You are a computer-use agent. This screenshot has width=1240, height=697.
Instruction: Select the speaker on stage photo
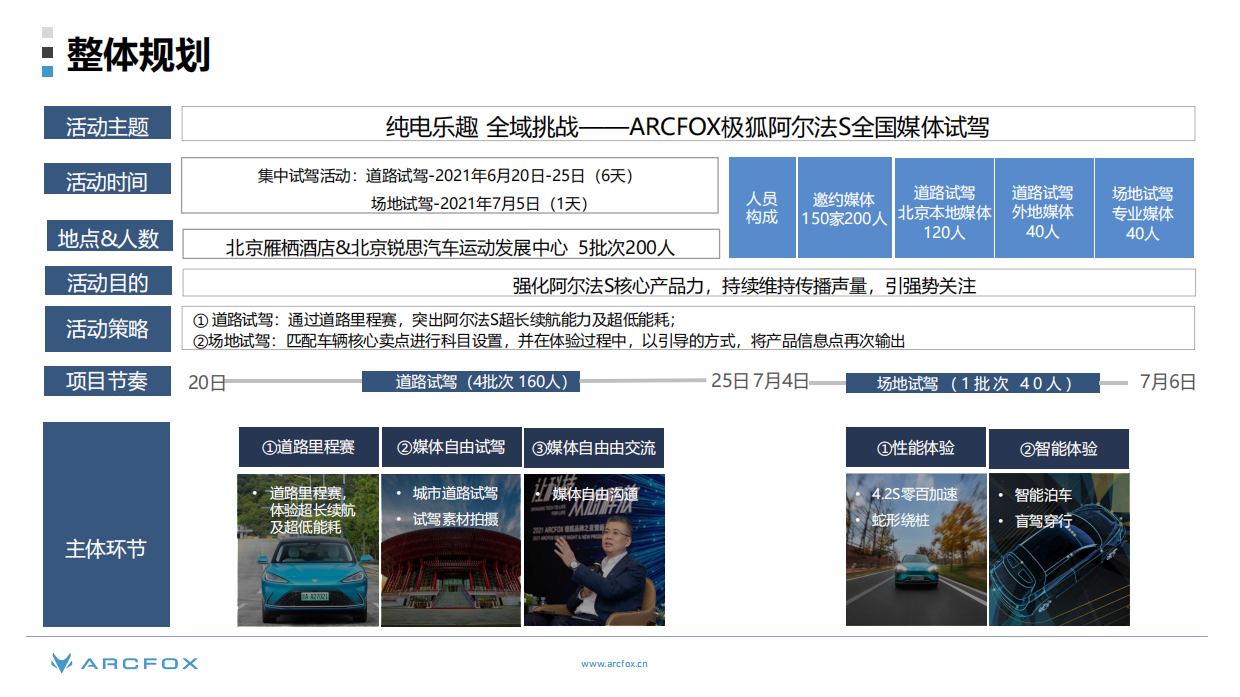[594, 550]
